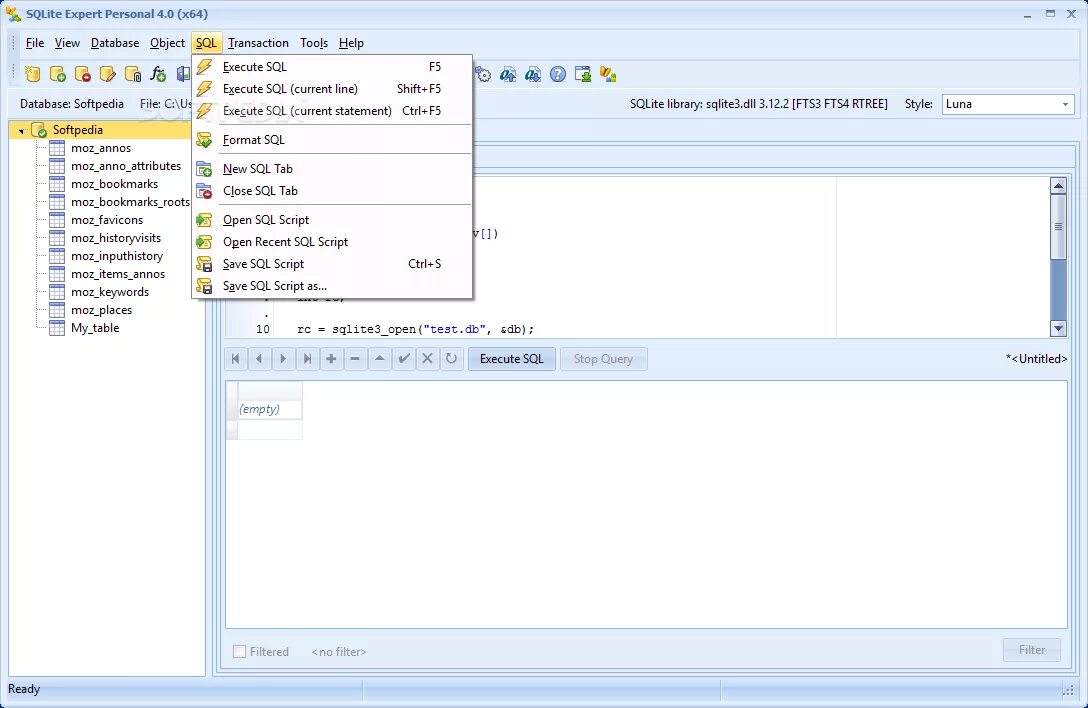The width and height of the screenshot is (1088, 708).
Task: Click the Options gear toolbar icon
Action: 483,74
